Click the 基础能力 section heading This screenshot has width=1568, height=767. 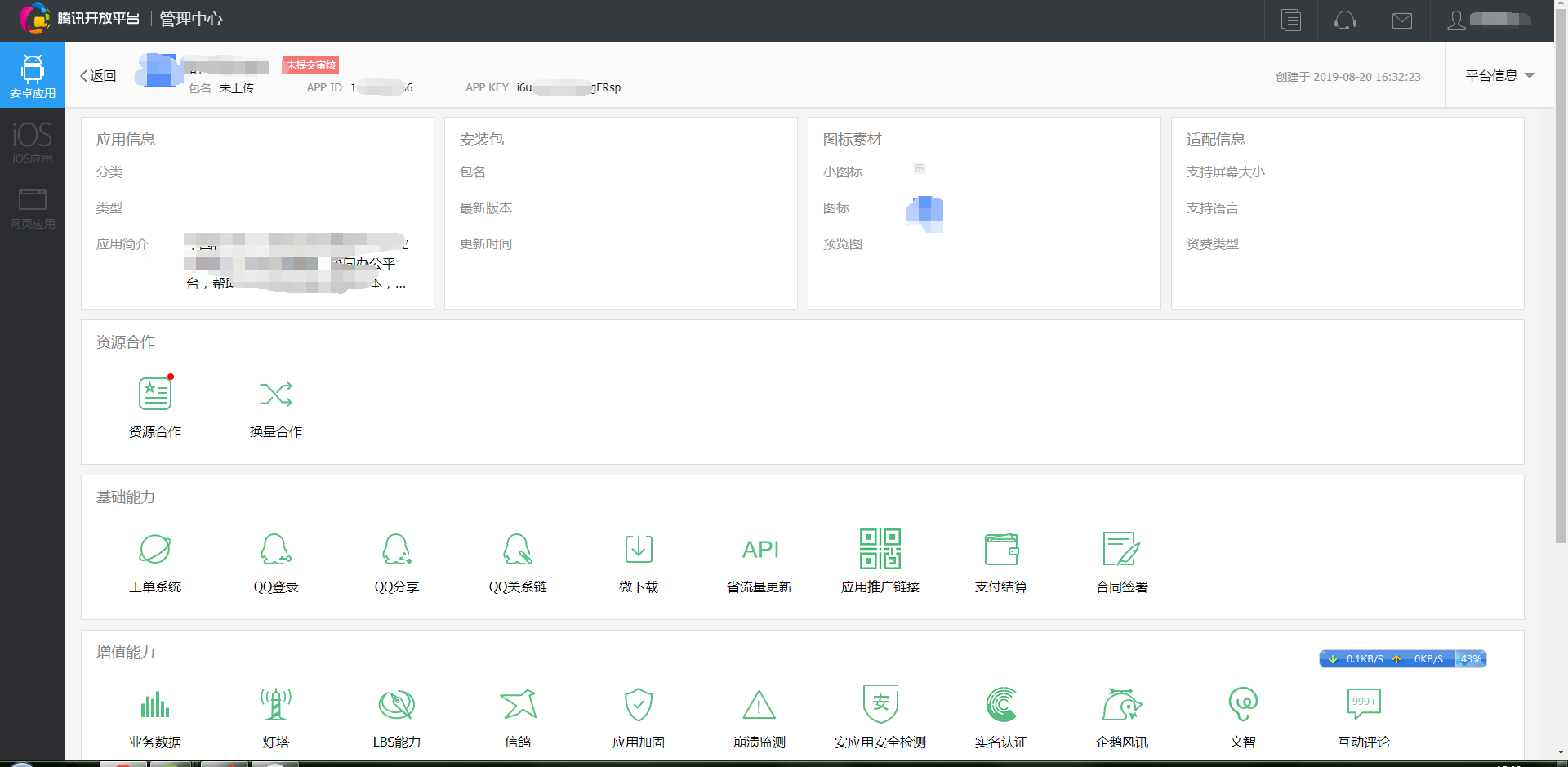click(x=126, y=497)
